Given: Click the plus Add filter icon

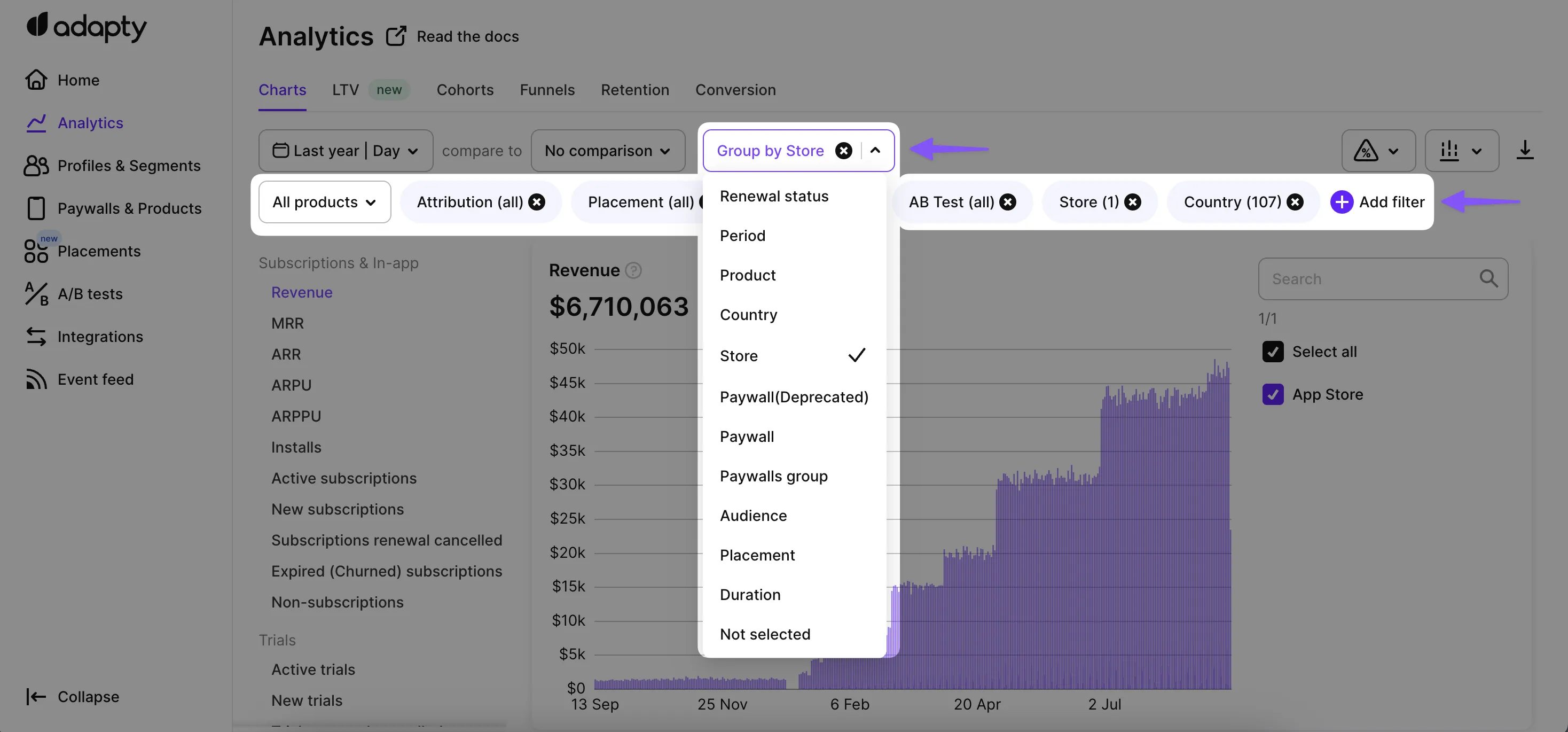Looking at the screenshot, I should (x=1342, y=201).
